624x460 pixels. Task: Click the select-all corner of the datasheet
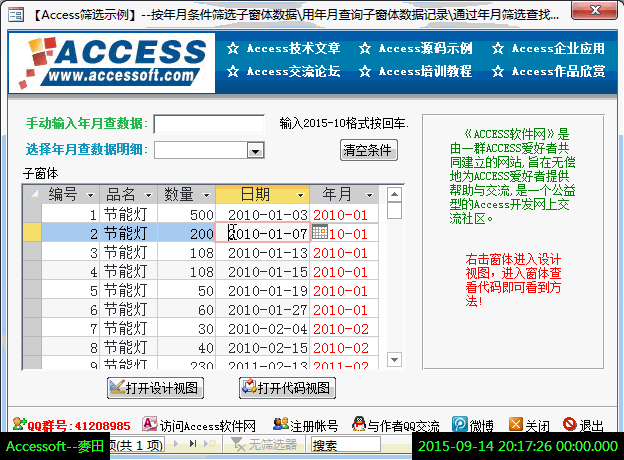point(32,195)
